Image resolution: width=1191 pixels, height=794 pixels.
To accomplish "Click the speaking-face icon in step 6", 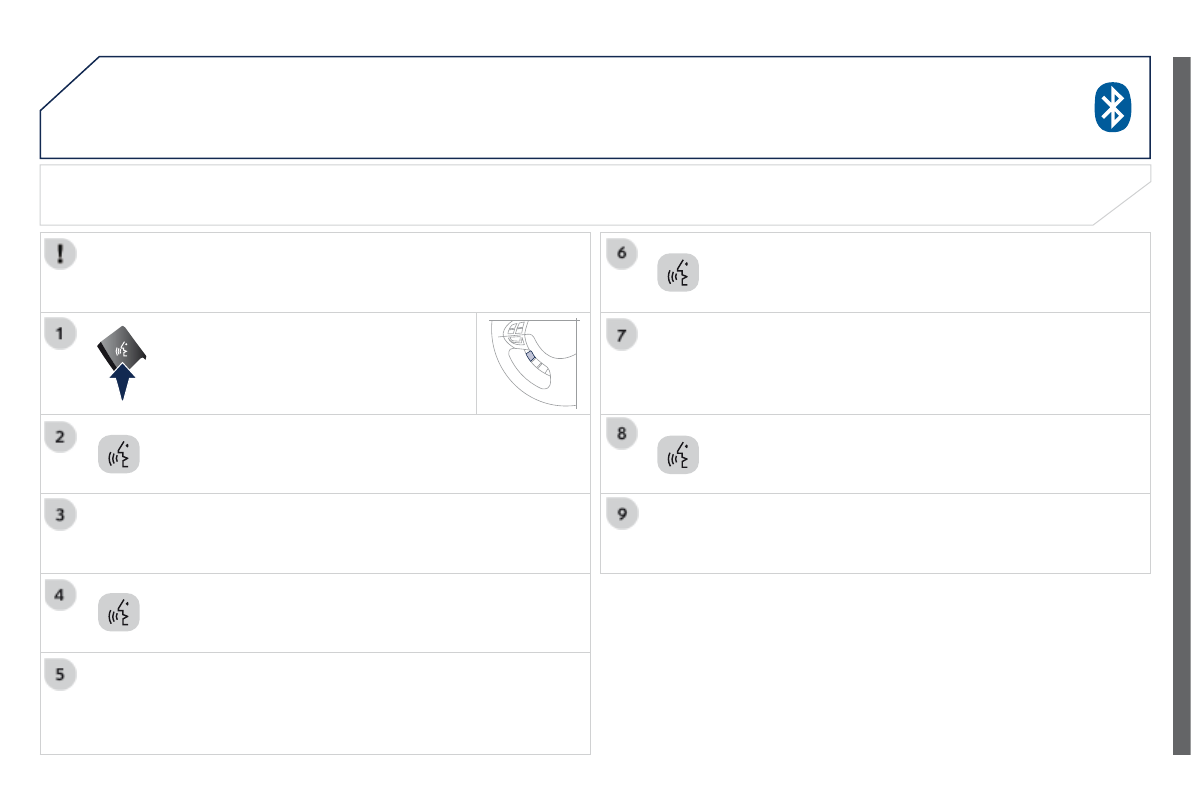I will (678, 273).
